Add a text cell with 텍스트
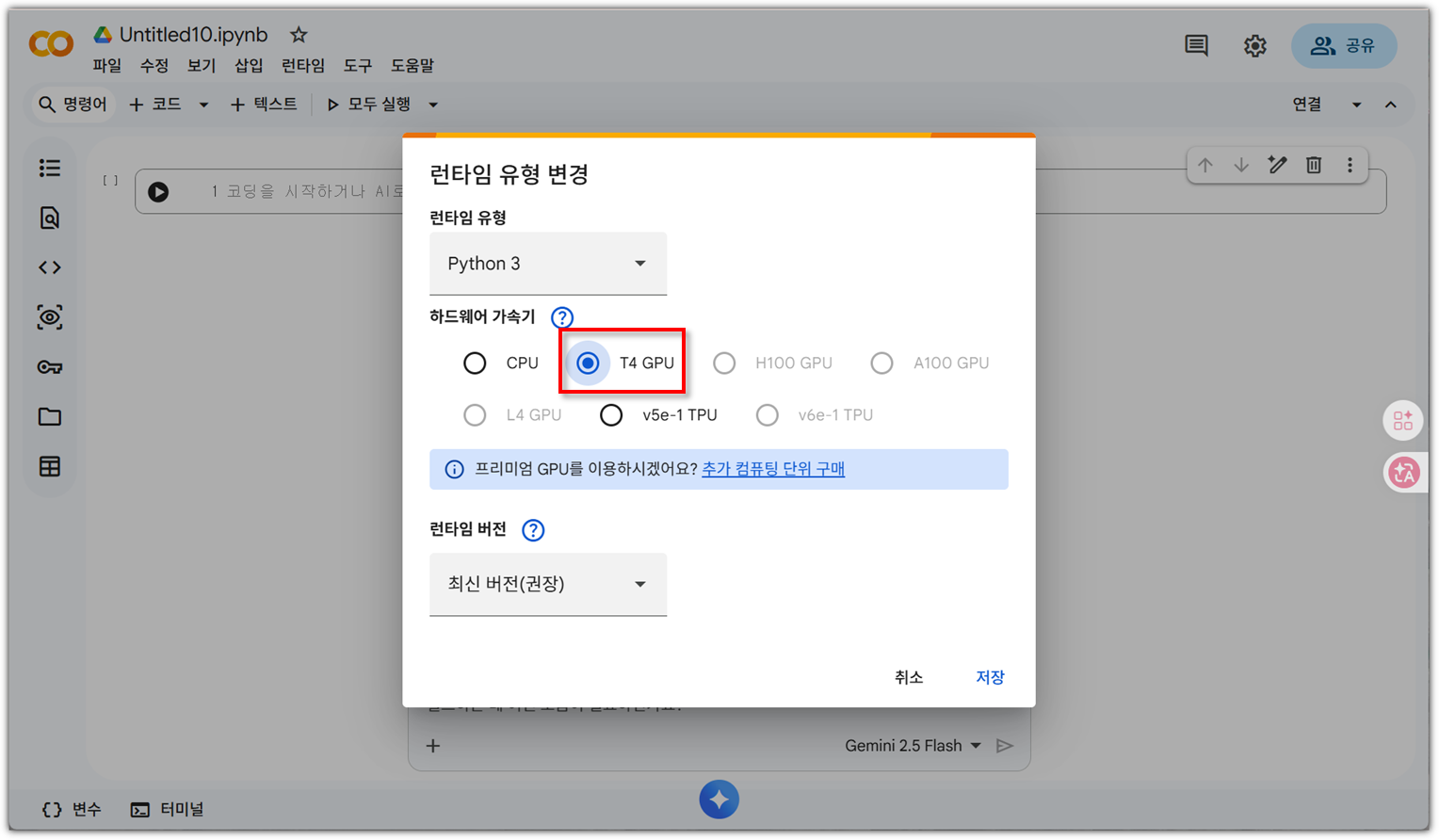The image size is (1439, 840). point(265,105)
